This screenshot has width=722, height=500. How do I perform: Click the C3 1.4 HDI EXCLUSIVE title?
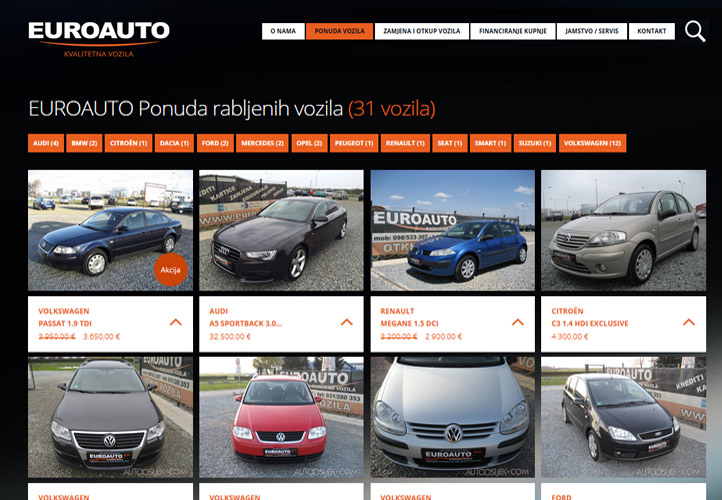[590, 324]
